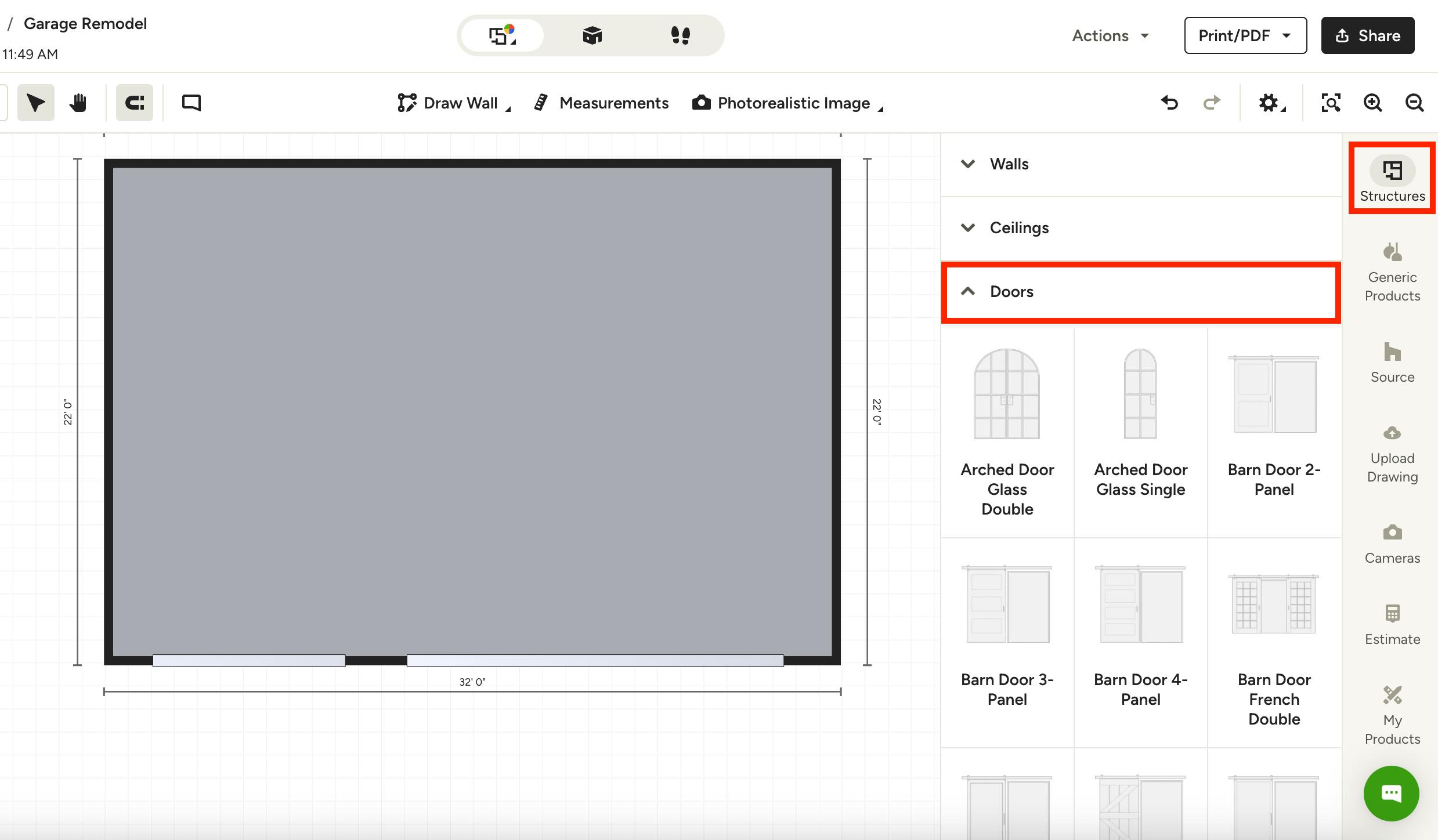Open the Source sidebar panel
The image size is (1438, 840).
[x=1392, y=363]
